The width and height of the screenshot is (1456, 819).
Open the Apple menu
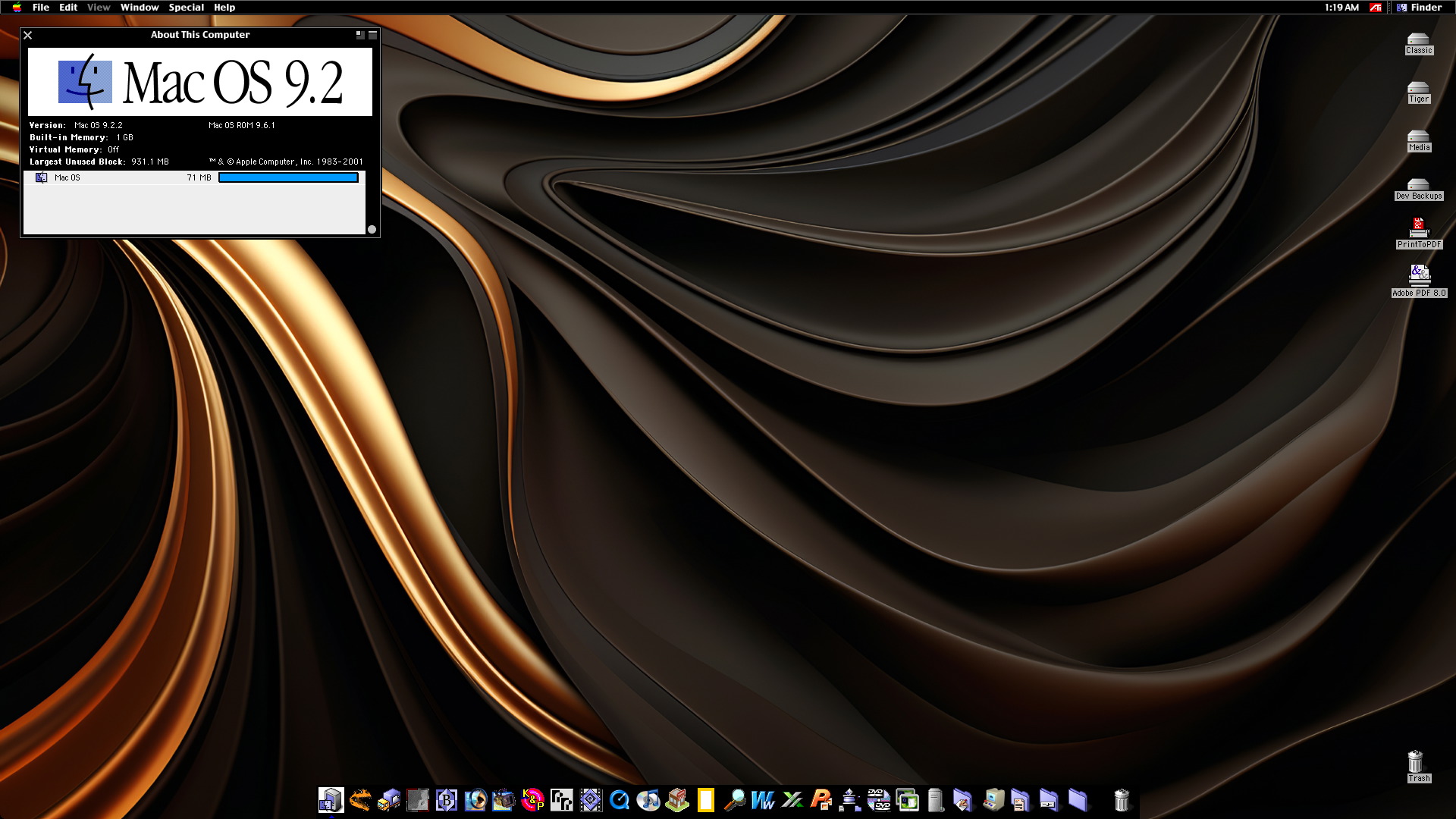(x=17, y=8)
